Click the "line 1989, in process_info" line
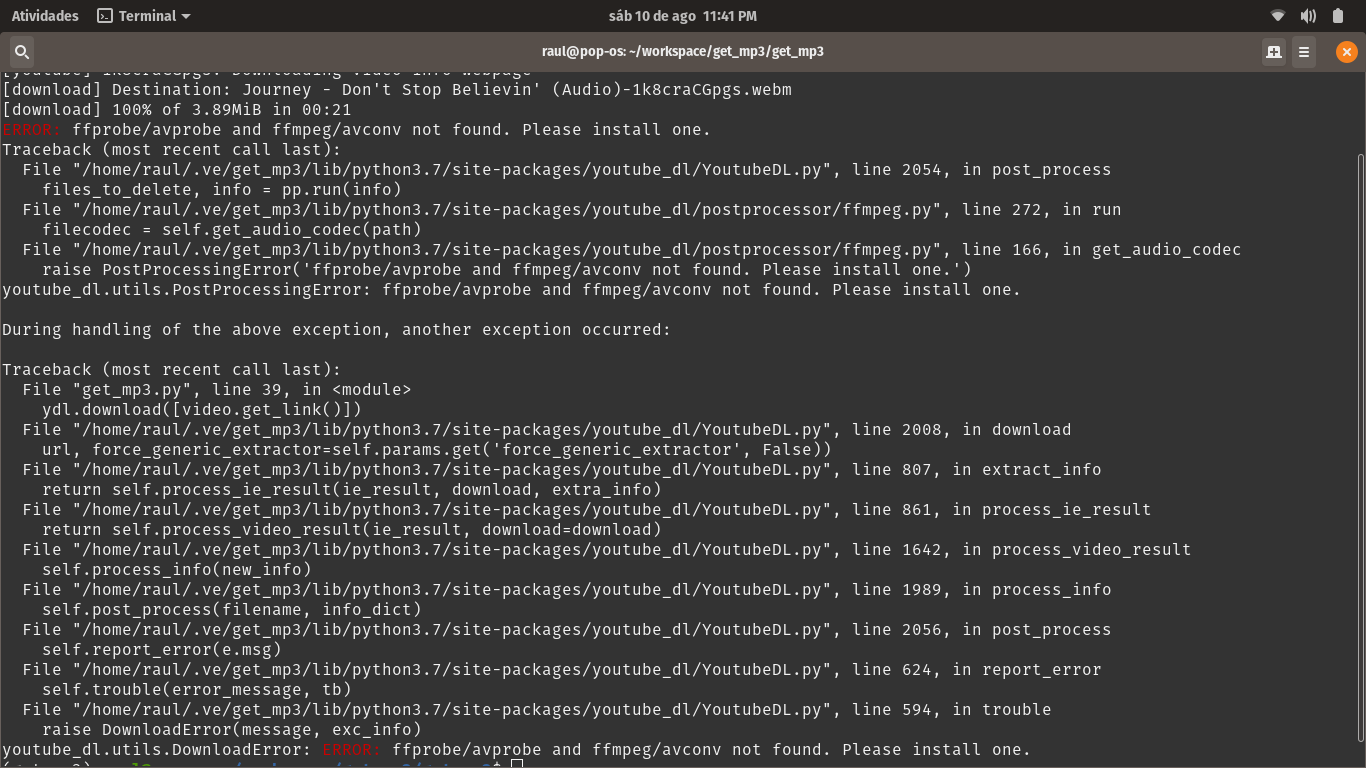Image resolution: width=1366 pixels, height=768 pixels. pyautogui.click(x=567, y=590)
